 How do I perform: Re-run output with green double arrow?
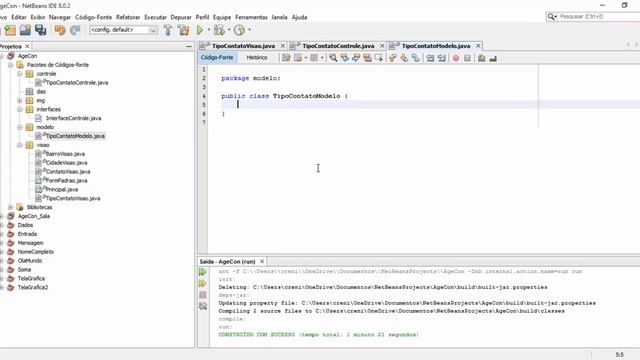click(x=202, y=272)
